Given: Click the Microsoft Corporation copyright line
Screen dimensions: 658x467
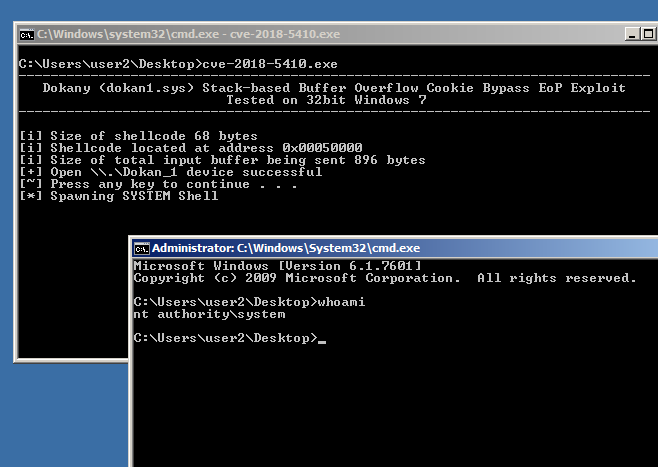Looking at the screenshot, I should tap(384, 278).
